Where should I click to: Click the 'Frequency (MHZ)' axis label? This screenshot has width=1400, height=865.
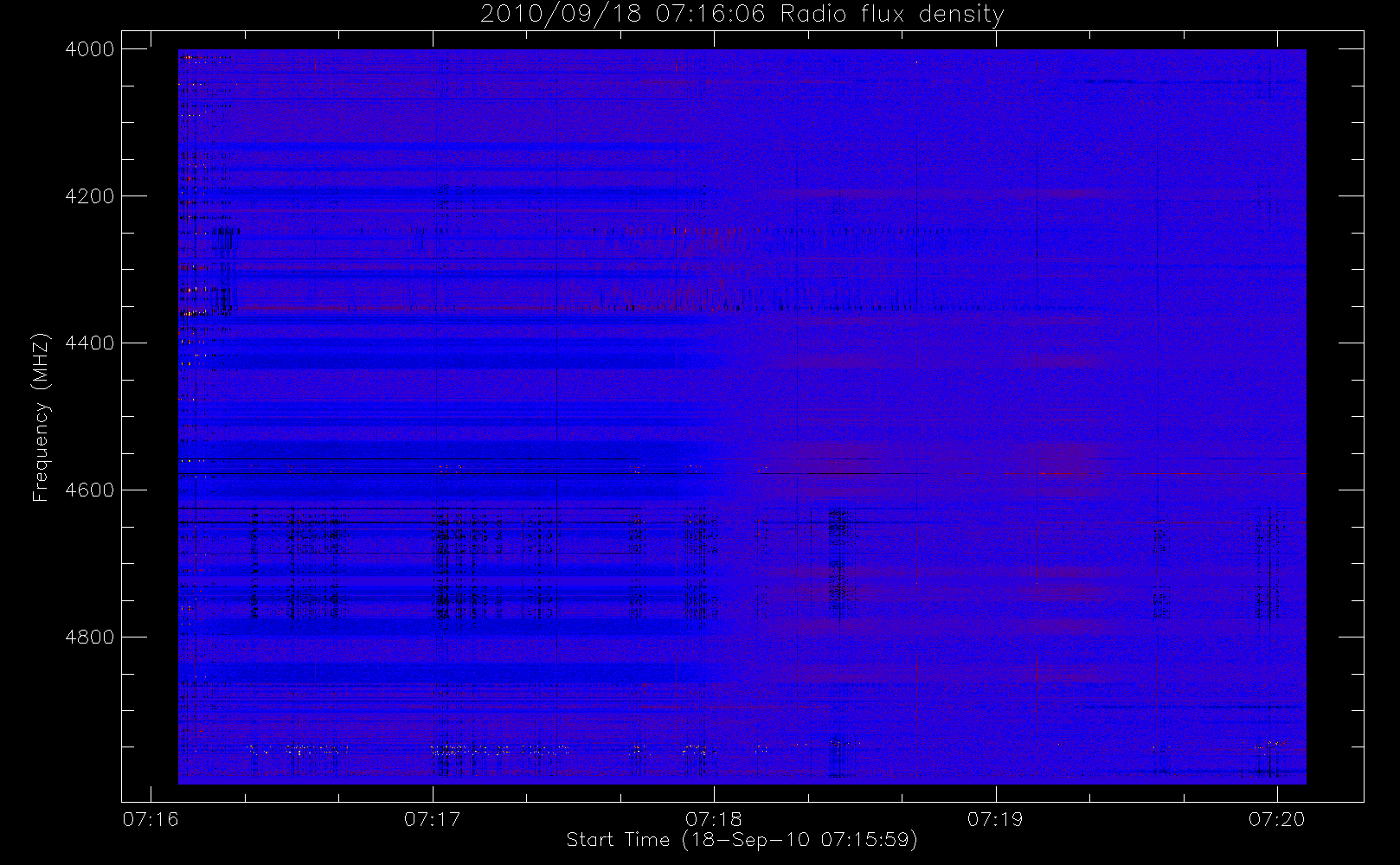[x=40, y=417]
